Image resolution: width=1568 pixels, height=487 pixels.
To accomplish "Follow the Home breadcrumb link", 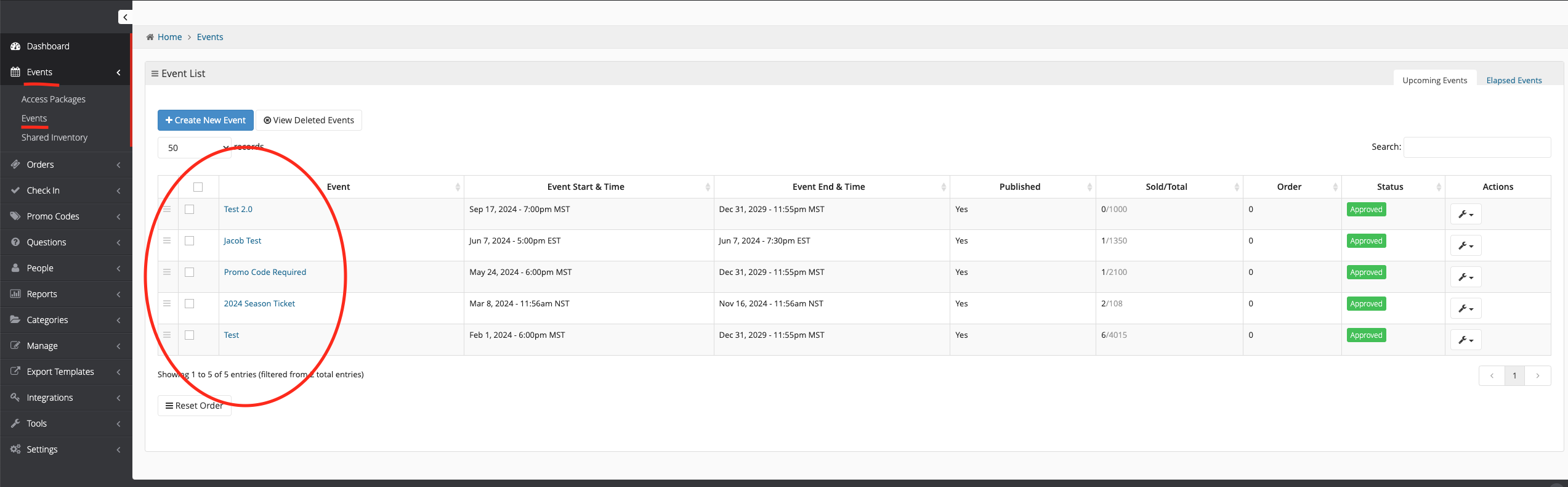I will tap(169, 37).
